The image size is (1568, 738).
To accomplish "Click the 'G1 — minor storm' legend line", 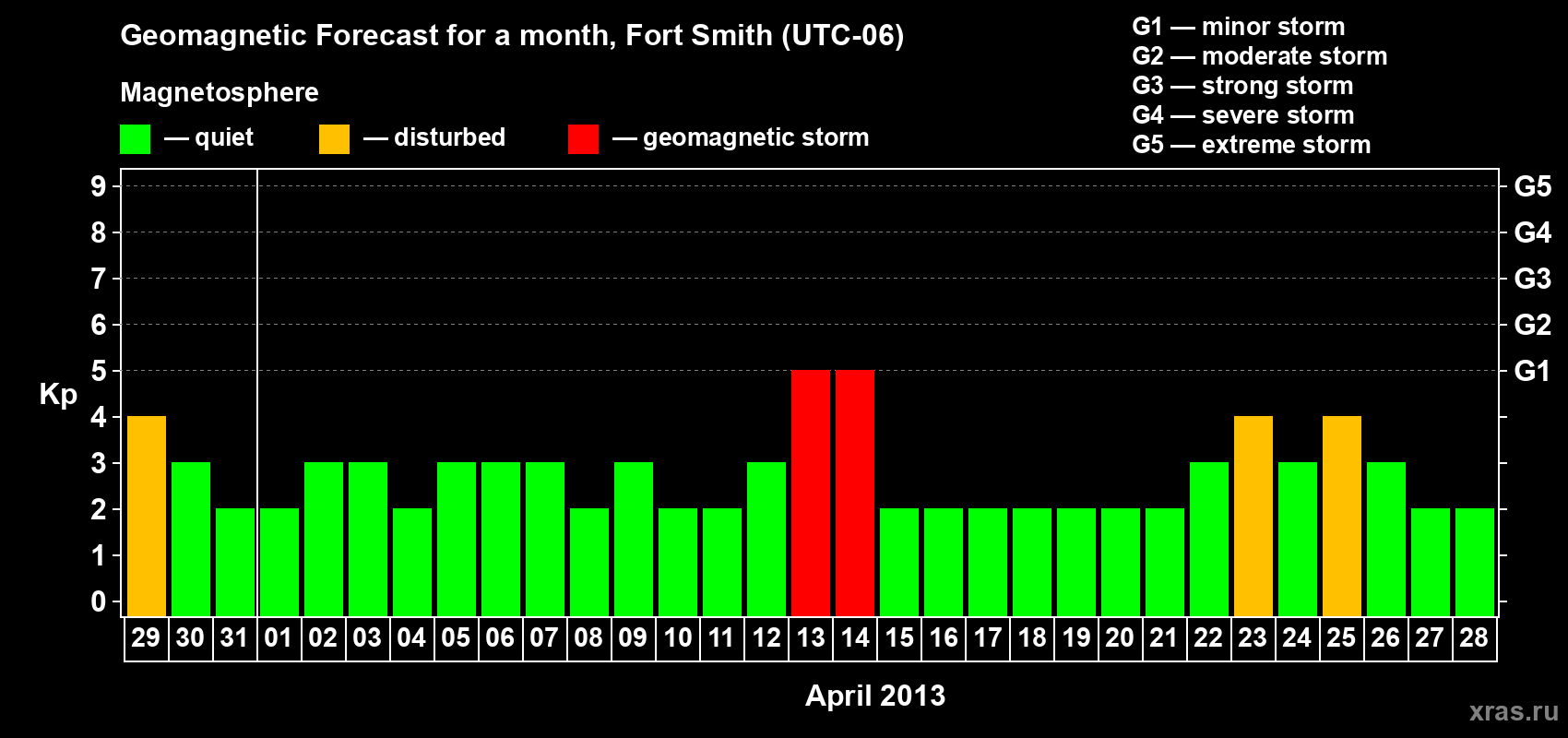I will [x=1239, y=27].
